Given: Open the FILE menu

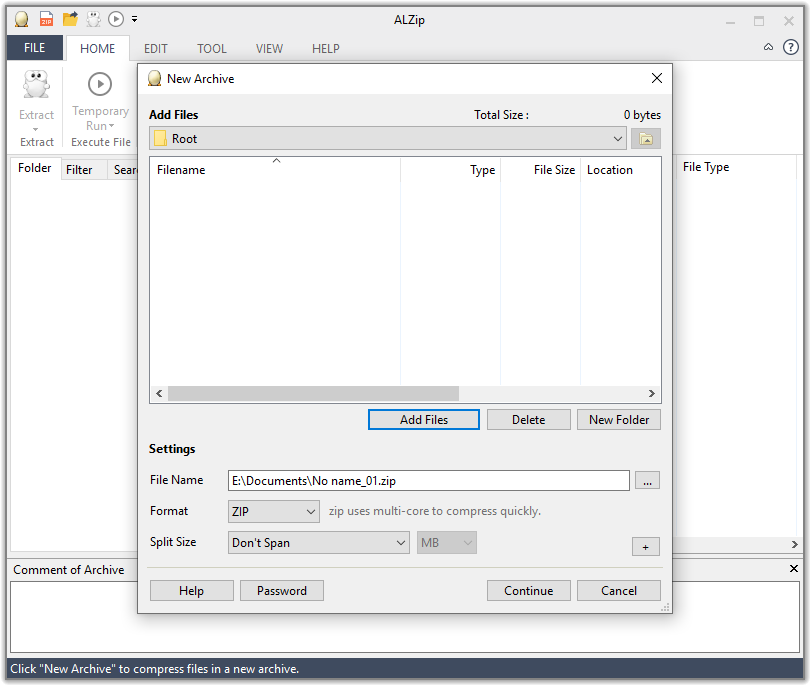Looking at the screenshot, I should (35, 48).
